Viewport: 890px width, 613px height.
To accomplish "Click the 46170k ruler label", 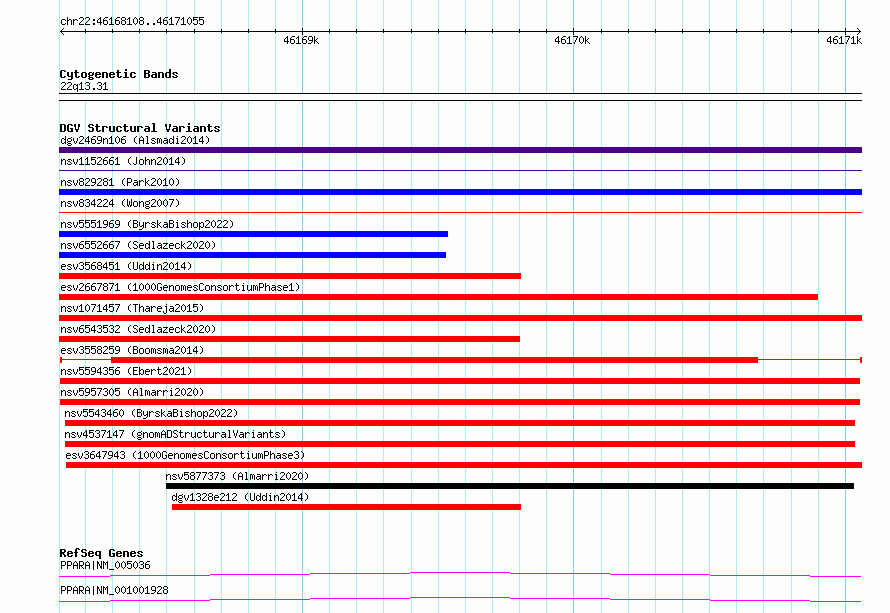I will tap(572, 40).
